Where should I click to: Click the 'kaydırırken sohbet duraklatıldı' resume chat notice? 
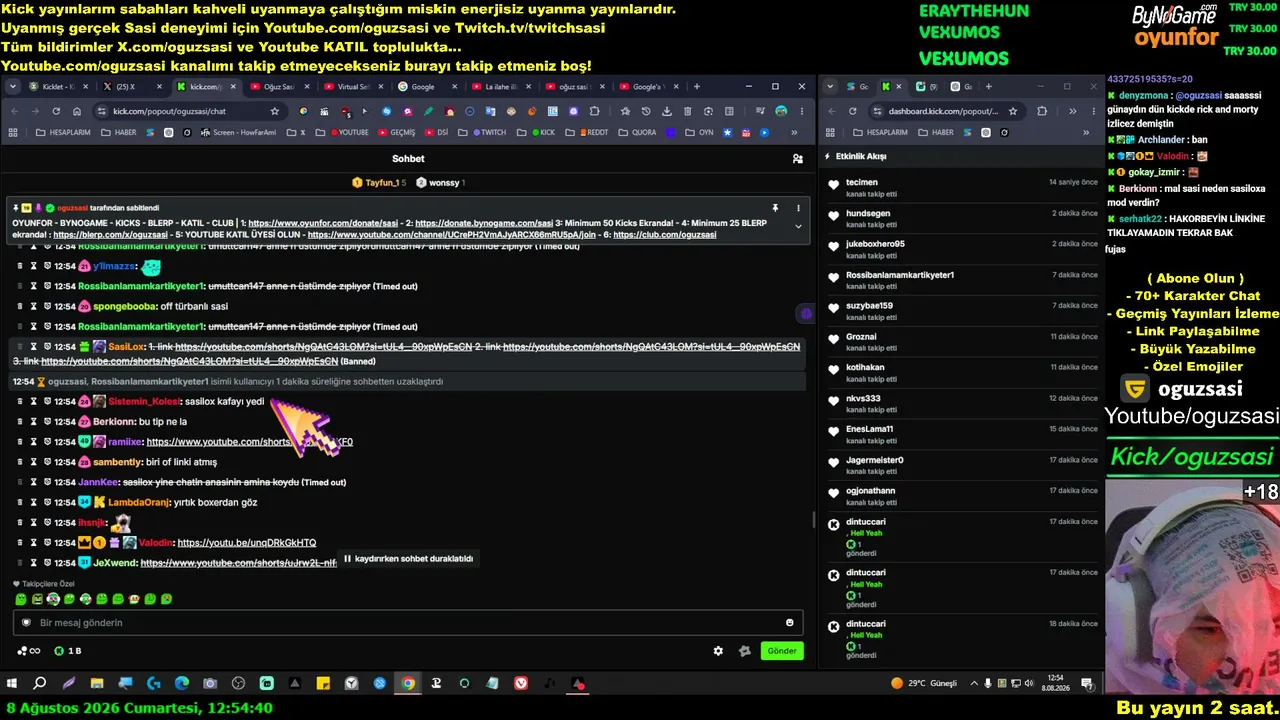[408, 559]
